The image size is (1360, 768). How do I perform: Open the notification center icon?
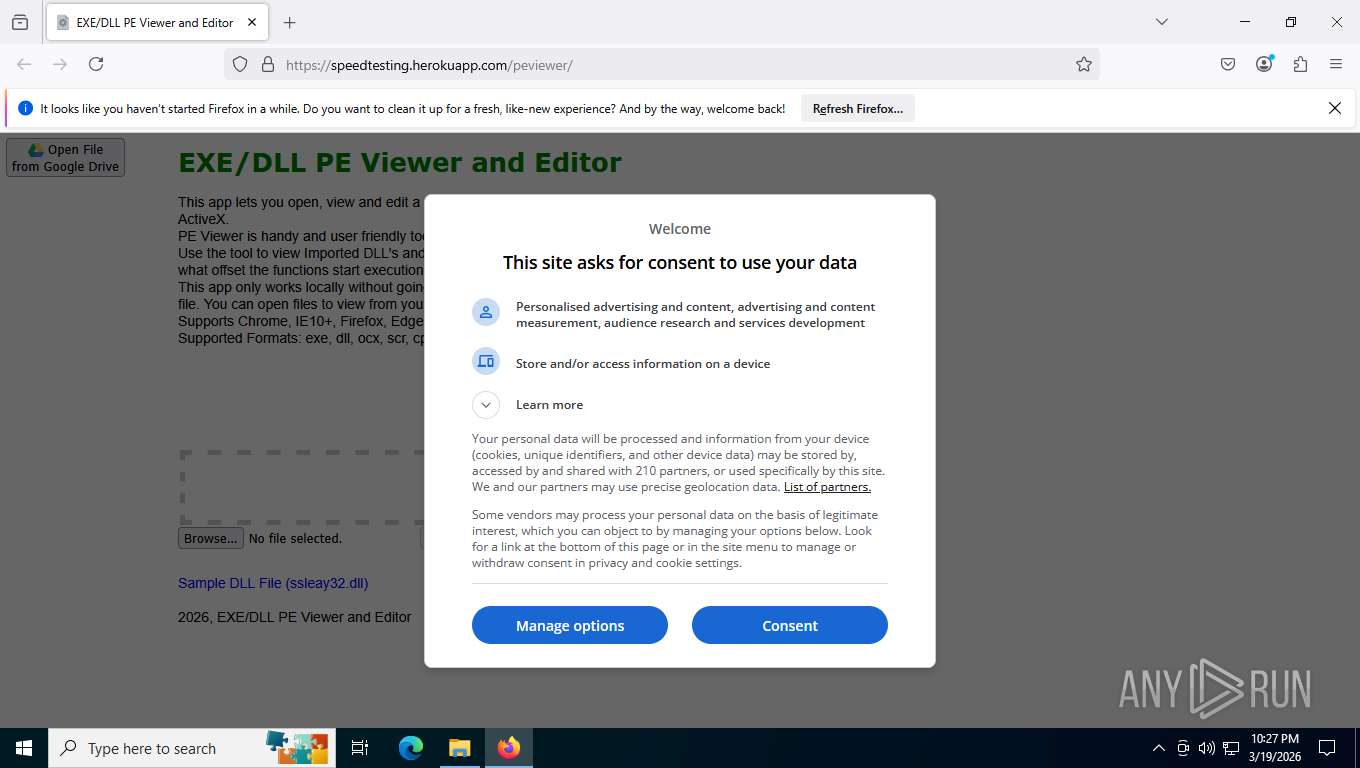click(1327, 748)
